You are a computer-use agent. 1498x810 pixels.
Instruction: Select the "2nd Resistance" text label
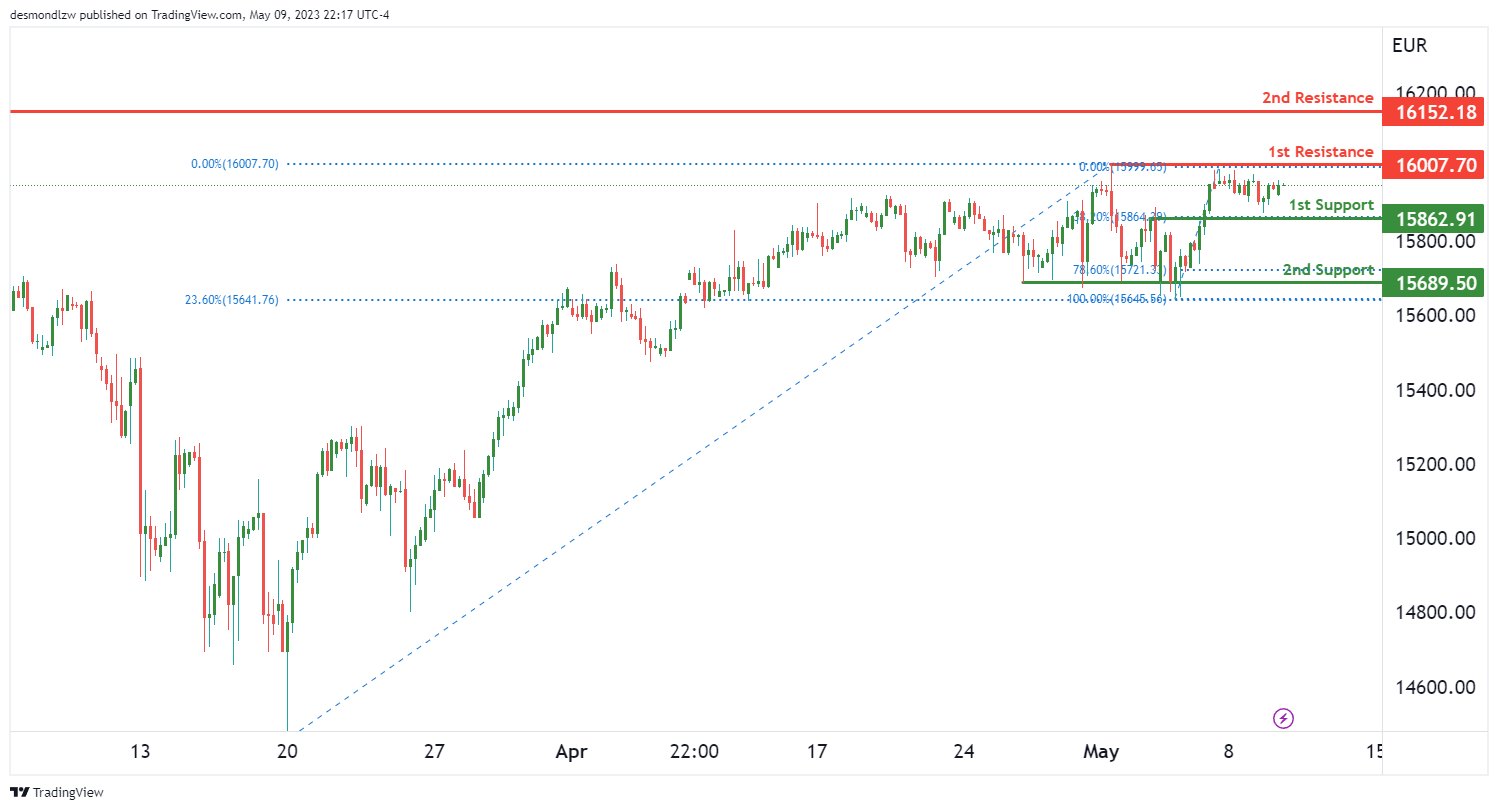coord(1317,98)
